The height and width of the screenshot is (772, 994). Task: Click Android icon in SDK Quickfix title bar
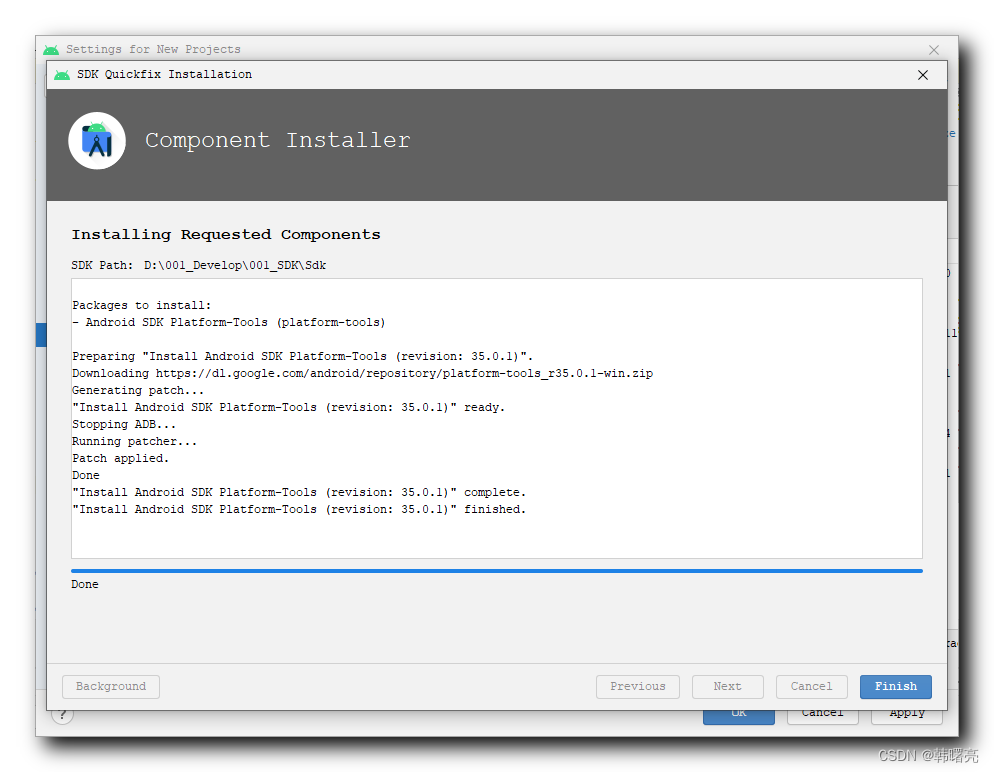62,75
